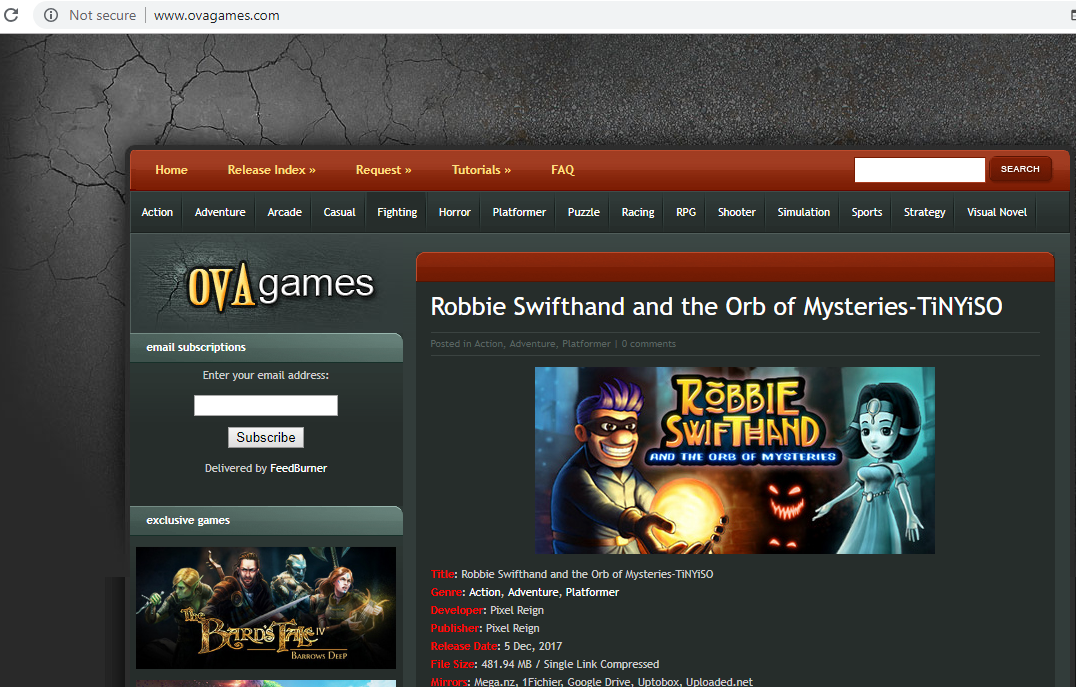1076x687 pixels.
Task: Click the exclusive games panel header
Action: pos(266,520)
